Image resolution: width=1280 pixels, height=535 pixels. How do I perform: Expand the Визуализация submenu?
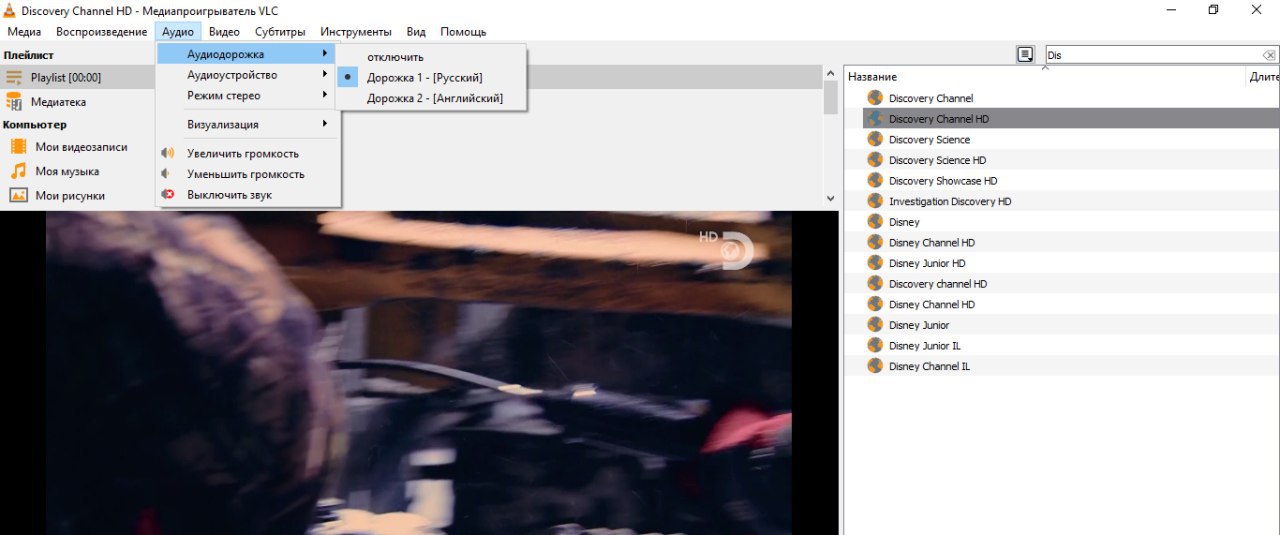[x=246, y=125]
